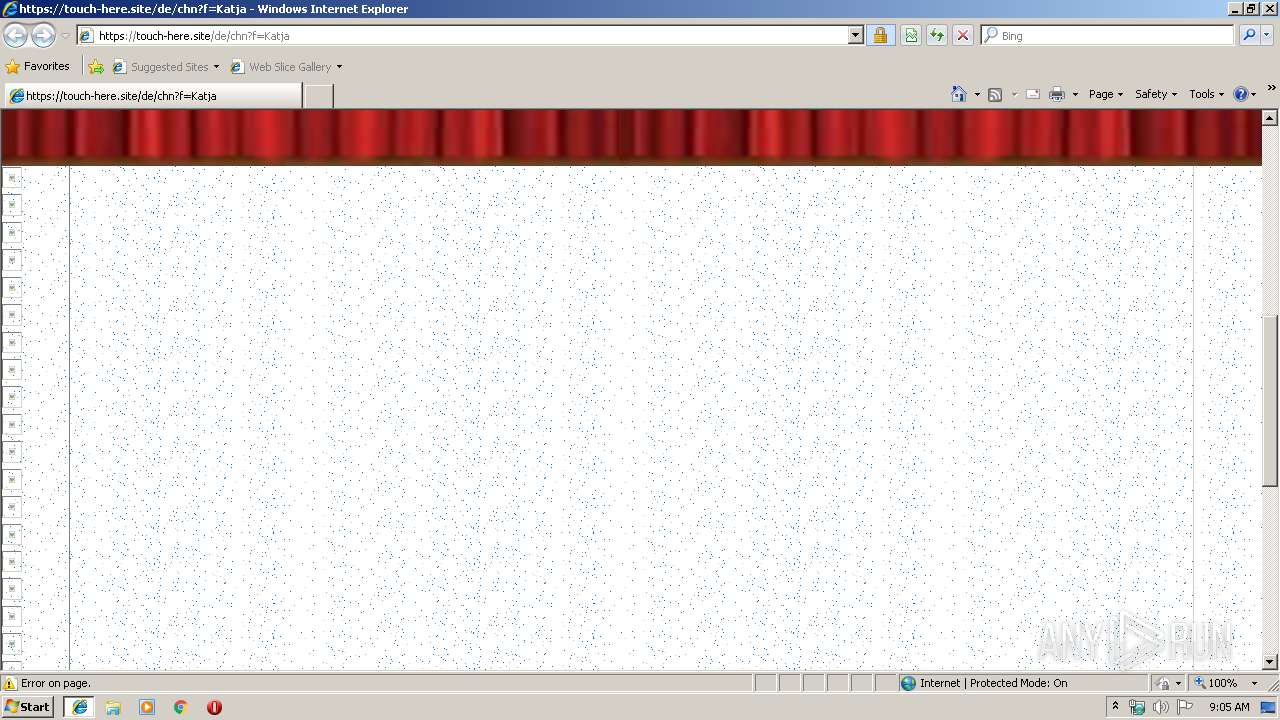Add the page to the Favorites bar
Screen dimensions: 1280x720
[96, 67]
